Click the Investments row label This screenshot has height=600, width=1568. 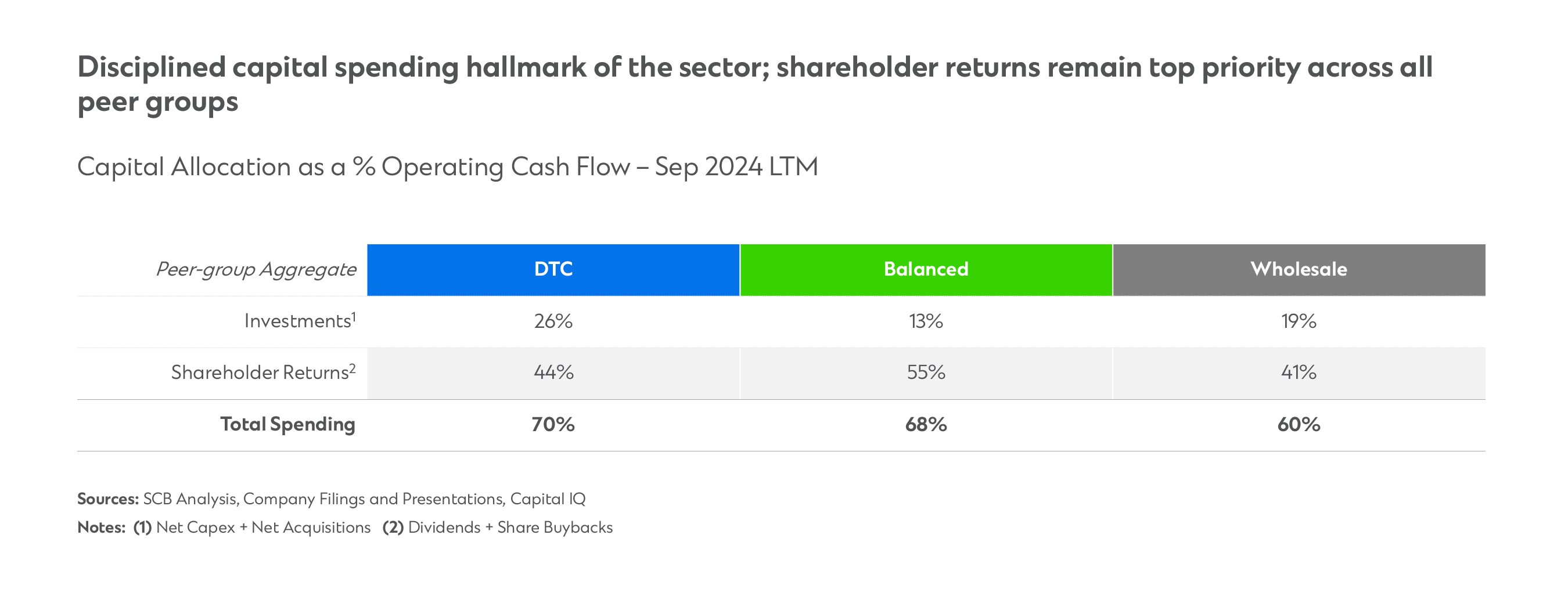299,321
